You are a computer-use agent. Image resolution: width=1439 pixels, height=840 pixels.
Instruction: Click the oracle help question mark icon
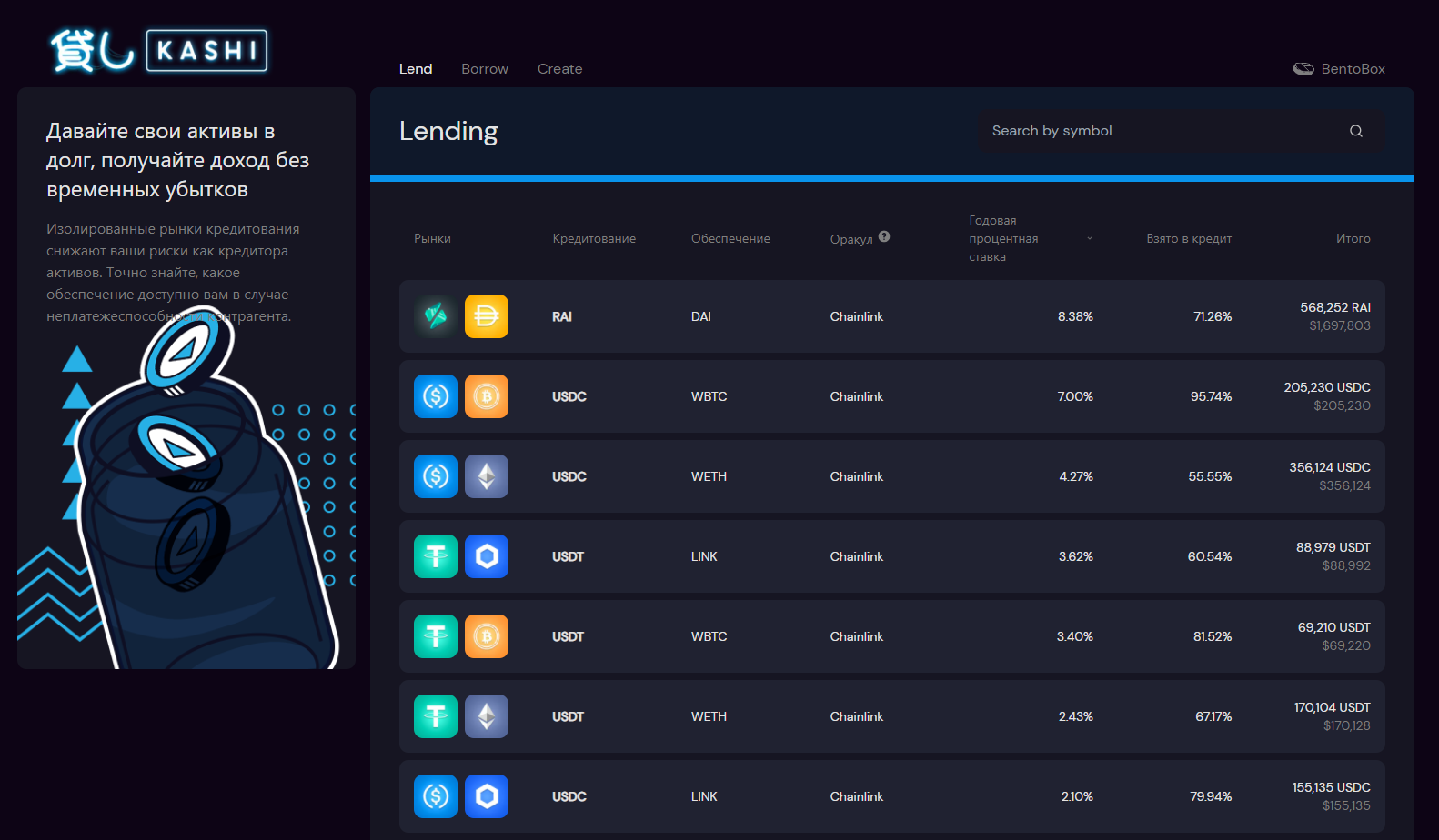[x=884, y=236]
